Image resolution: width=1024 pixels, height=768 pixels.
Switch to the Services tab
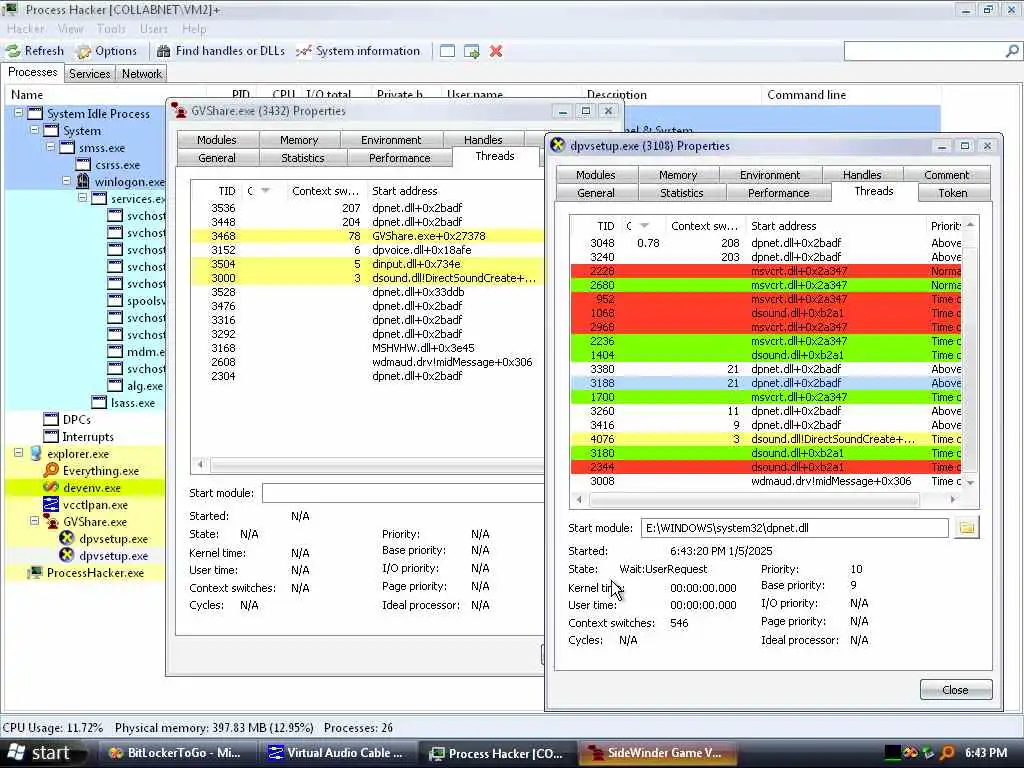(x=89, y=74)
